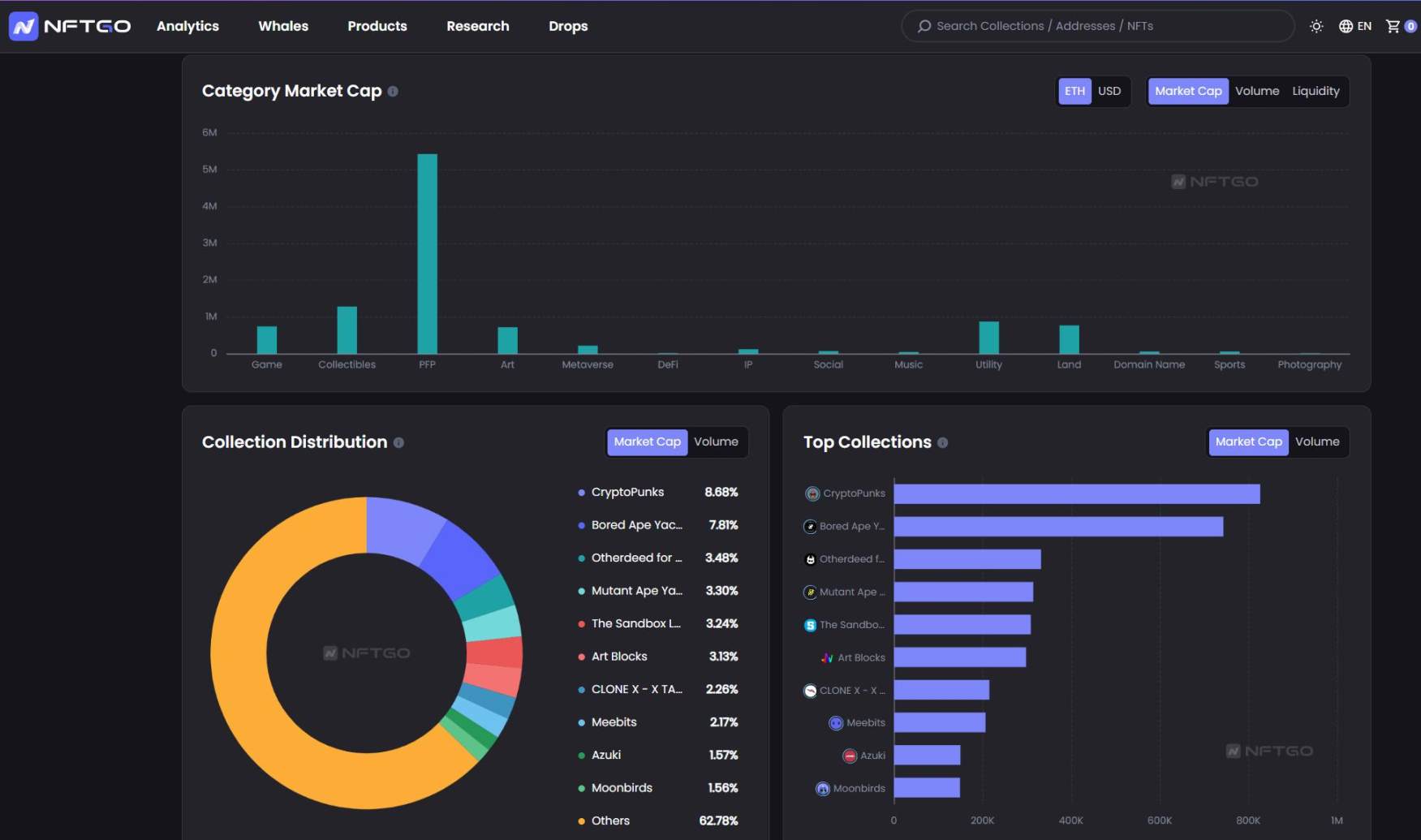Click info icon next to Top Collections

point(942,442)
